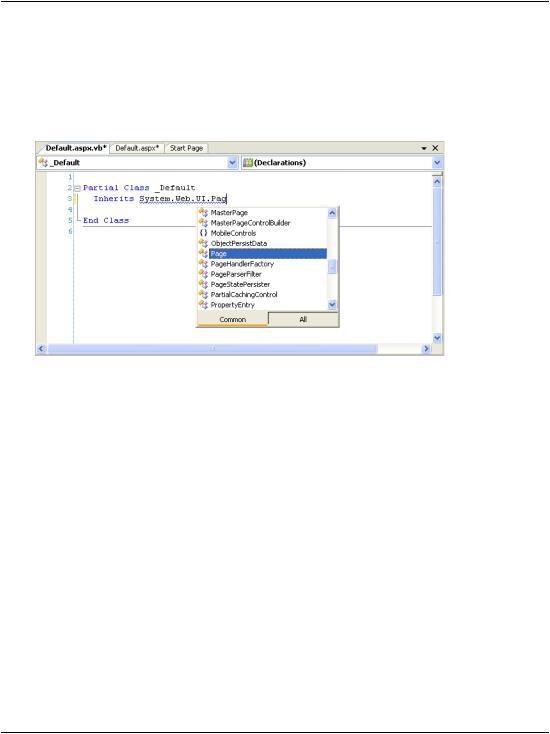Click IntelliSense list scroll up arrow
Screen dimensions: 550x734
332,213
